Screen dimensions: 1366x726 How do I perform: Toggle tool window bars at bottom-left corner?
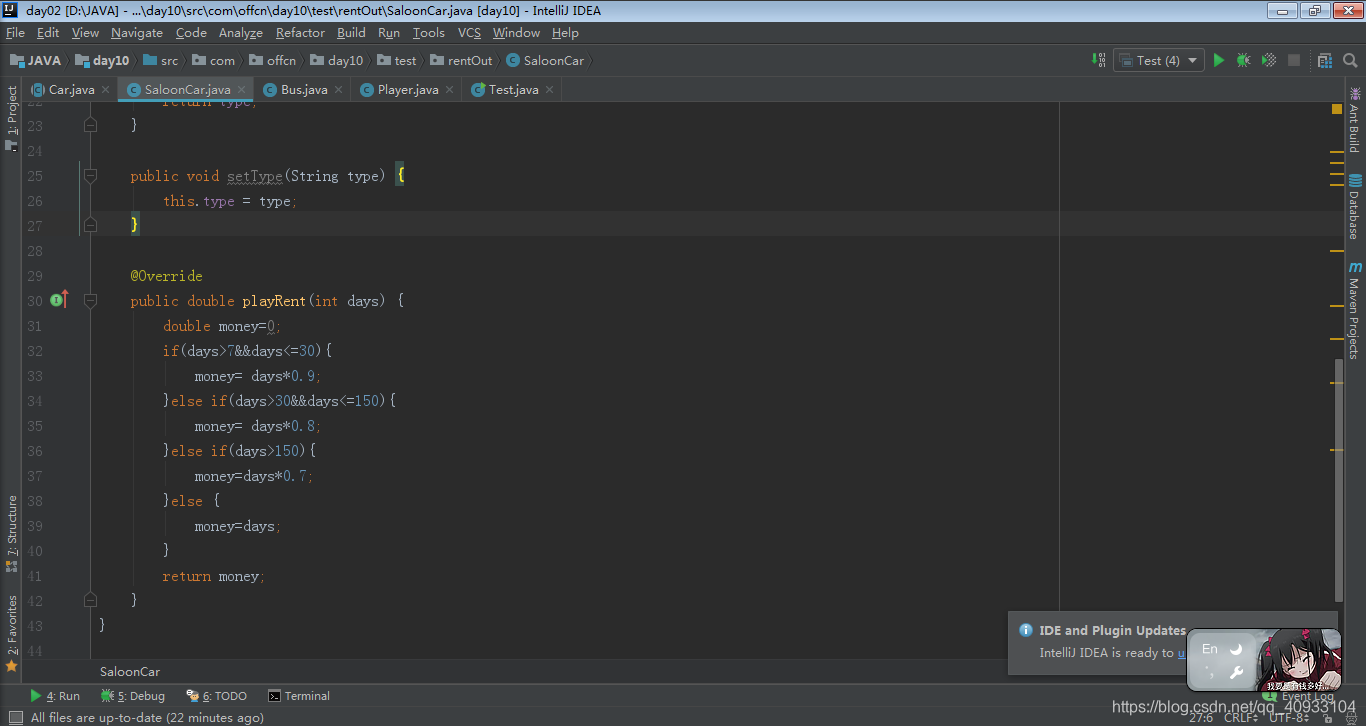click(x=14, y=717)
